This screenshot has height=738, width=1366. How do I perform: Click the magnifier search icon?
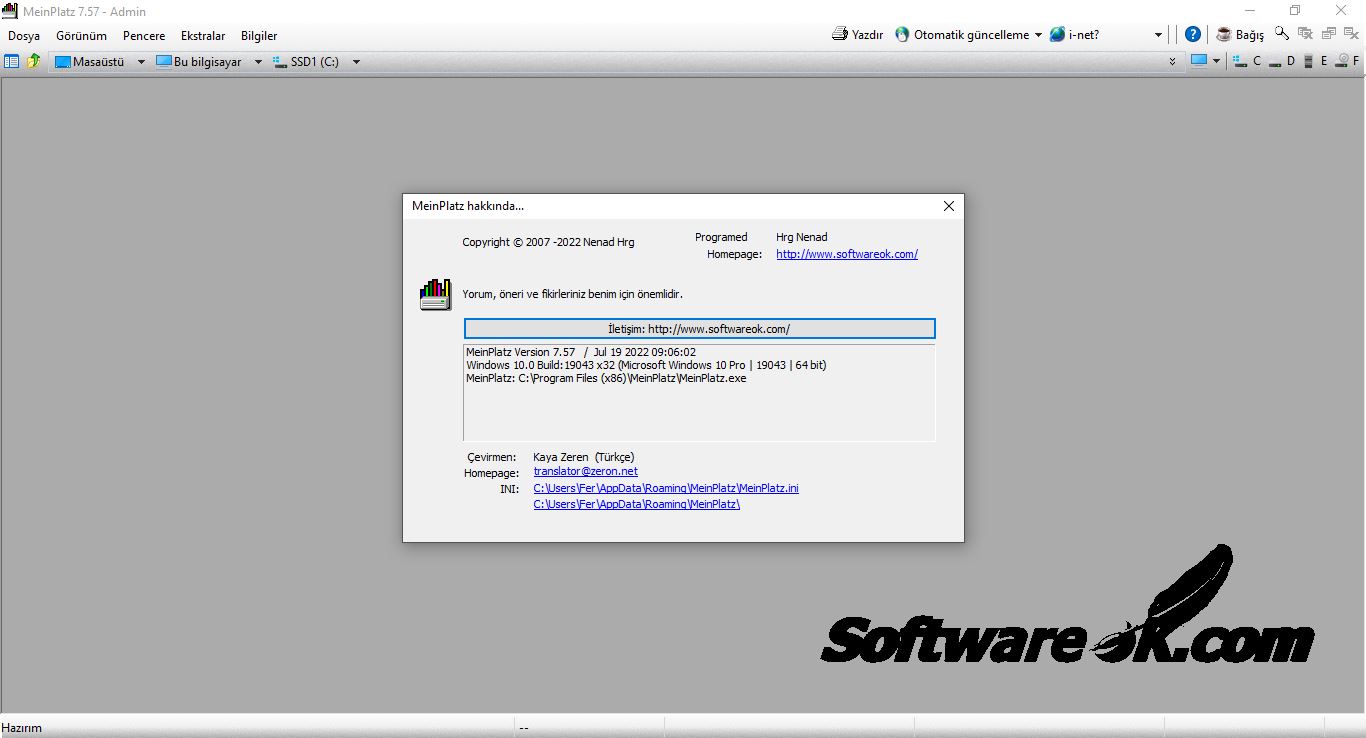coord(1282,33)
